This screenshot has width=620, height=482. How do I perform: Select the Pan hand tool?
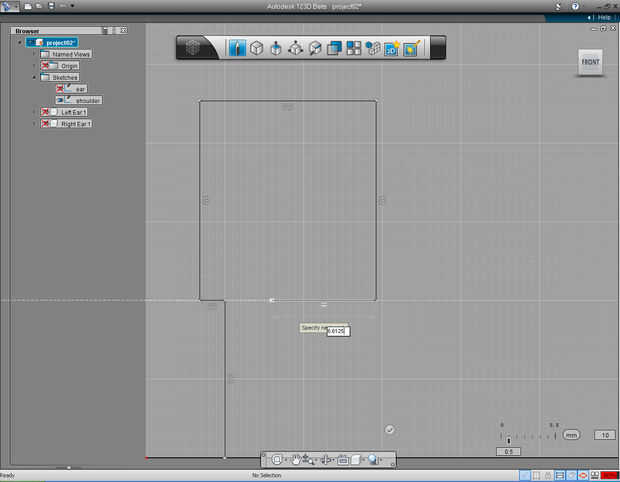(x=296, y=459)
